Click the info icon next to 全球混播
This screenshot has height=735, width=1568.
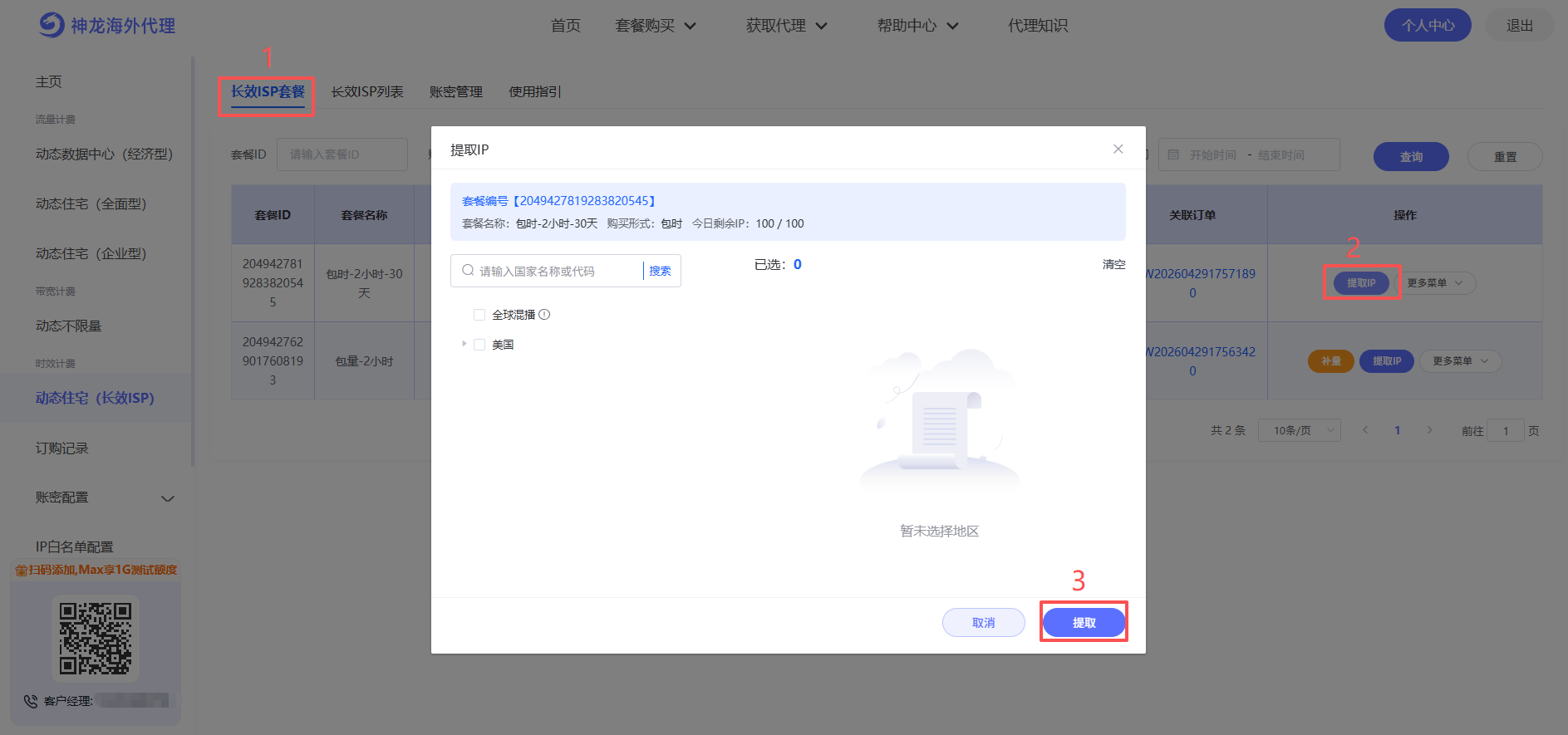point(544,315)
